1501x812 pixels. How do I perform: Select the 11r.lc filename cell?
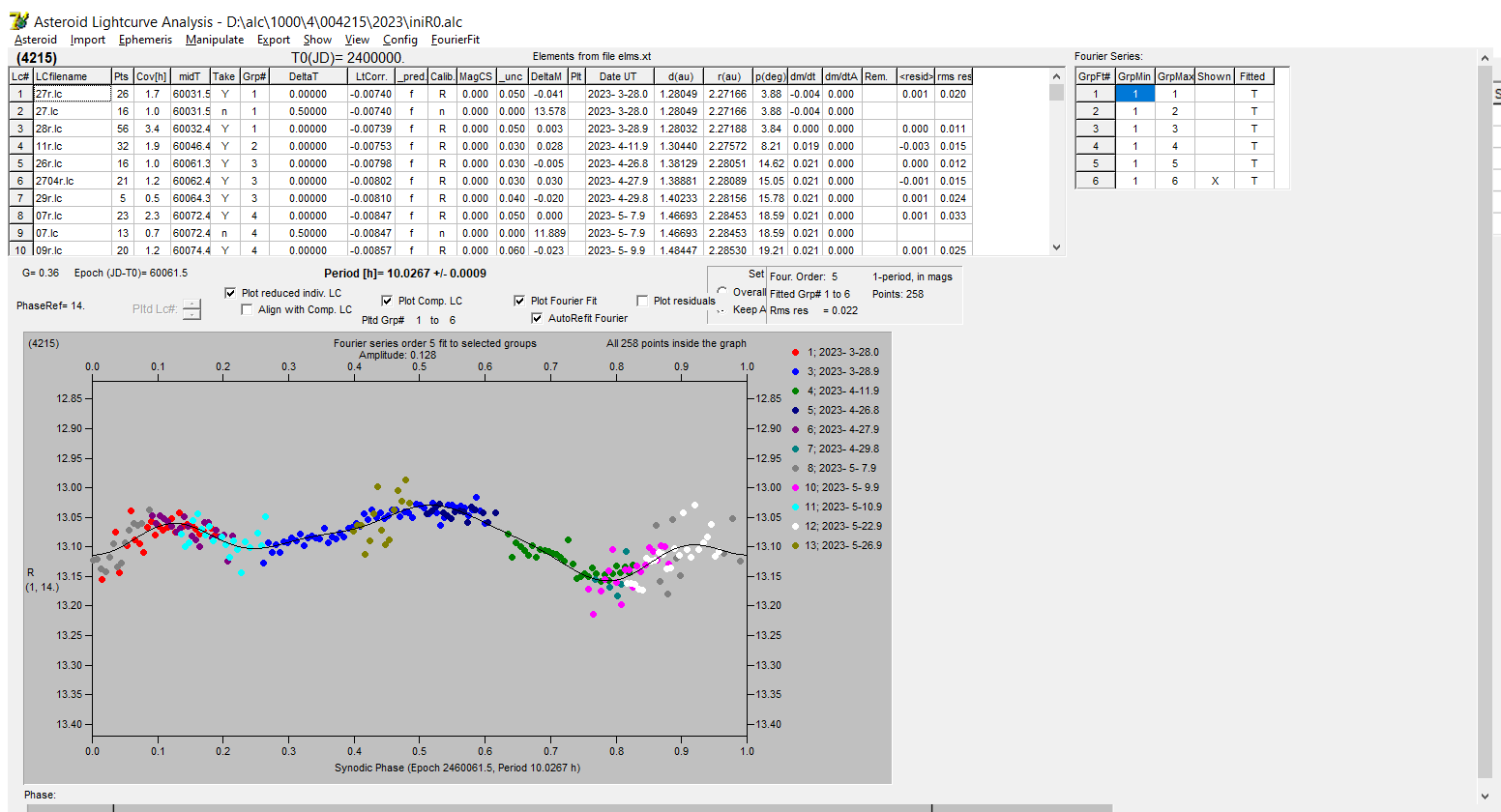point(73,146)
